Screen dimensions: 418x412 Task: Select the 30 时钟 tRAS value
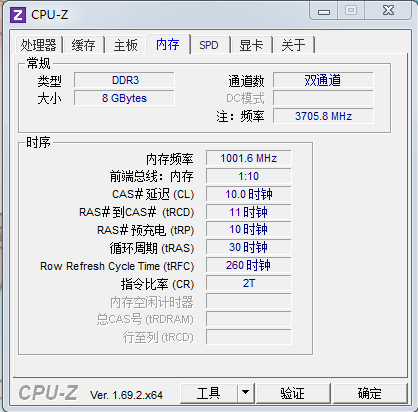[249, 248]
